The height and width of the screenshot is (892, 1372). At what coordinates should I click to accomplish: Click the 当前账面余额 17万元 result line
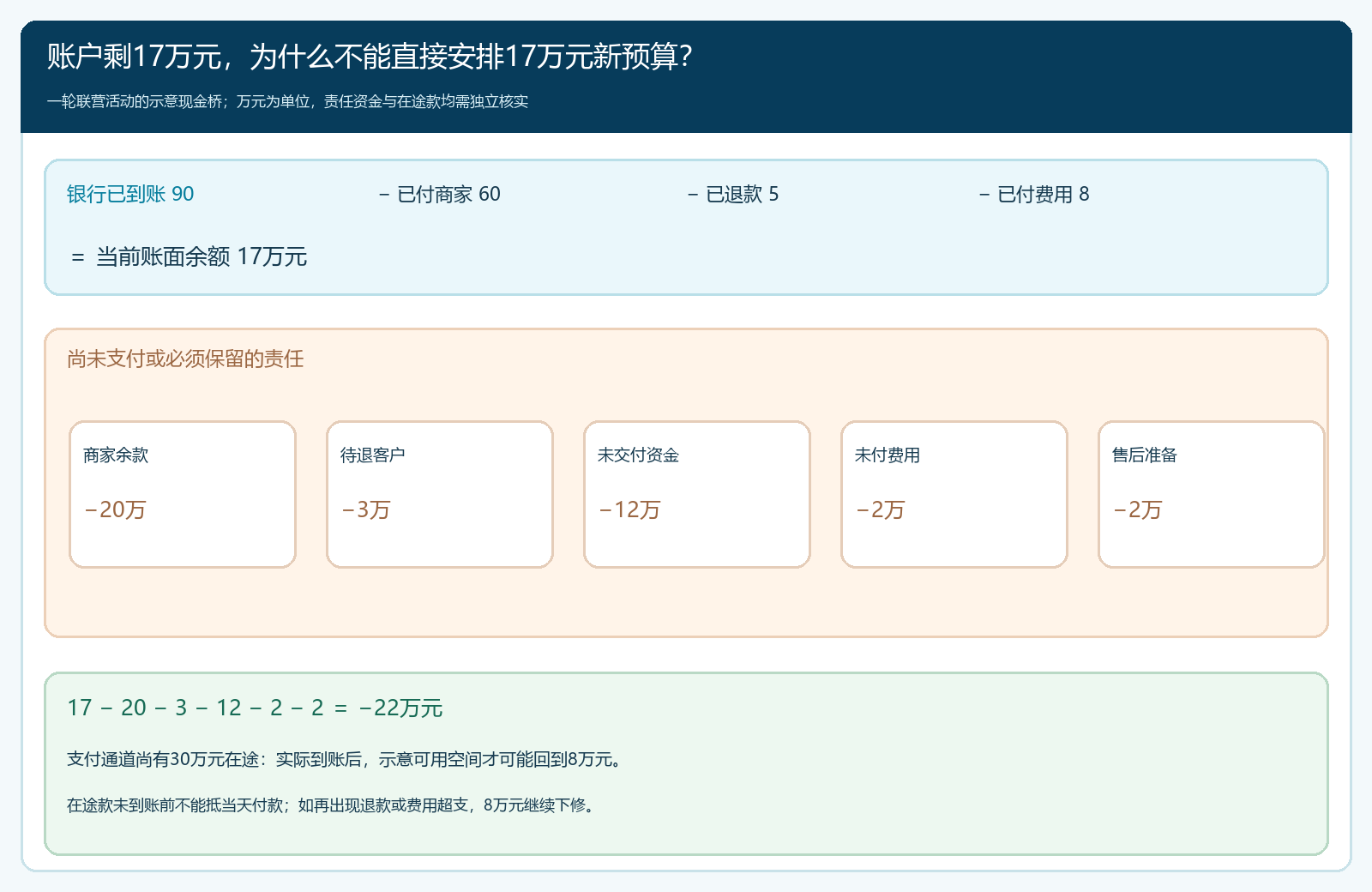[189, 256]
